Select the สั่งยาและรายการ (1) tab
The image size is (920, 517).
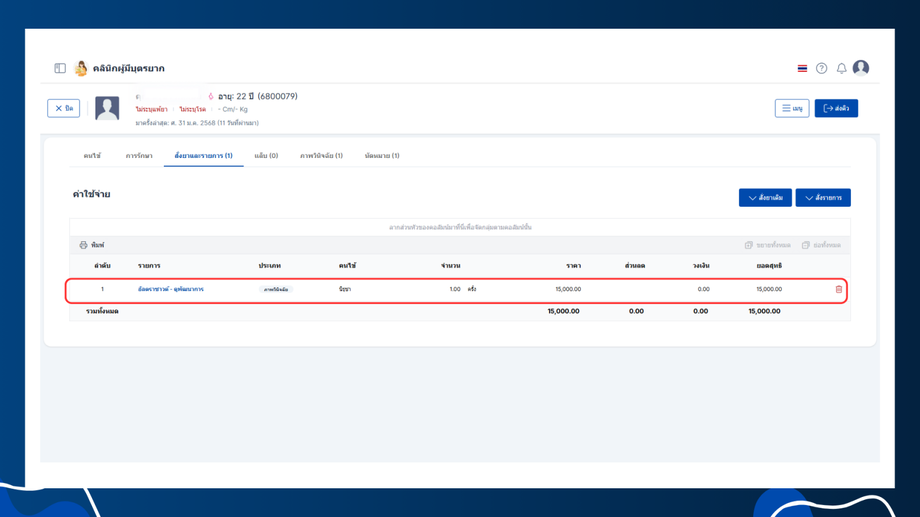[204, 156]
